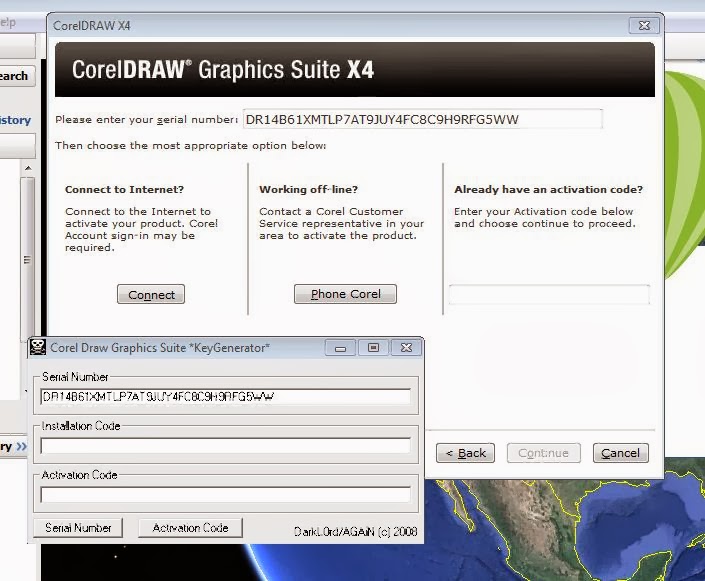This screenshot has height=581, width=705.
Task: Click the skull icon in the KeyGenerator title bar
Action: pos(37,347)
